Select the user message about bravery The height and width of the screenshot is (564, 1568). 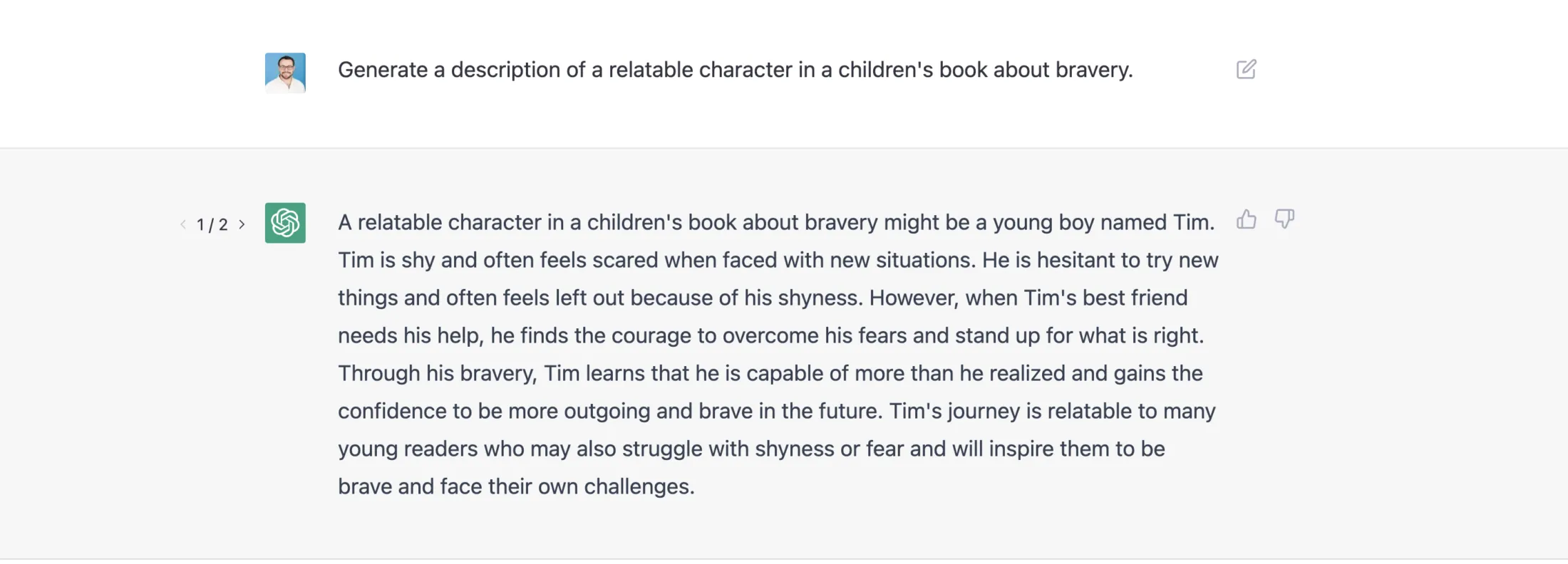click(736, 69)
